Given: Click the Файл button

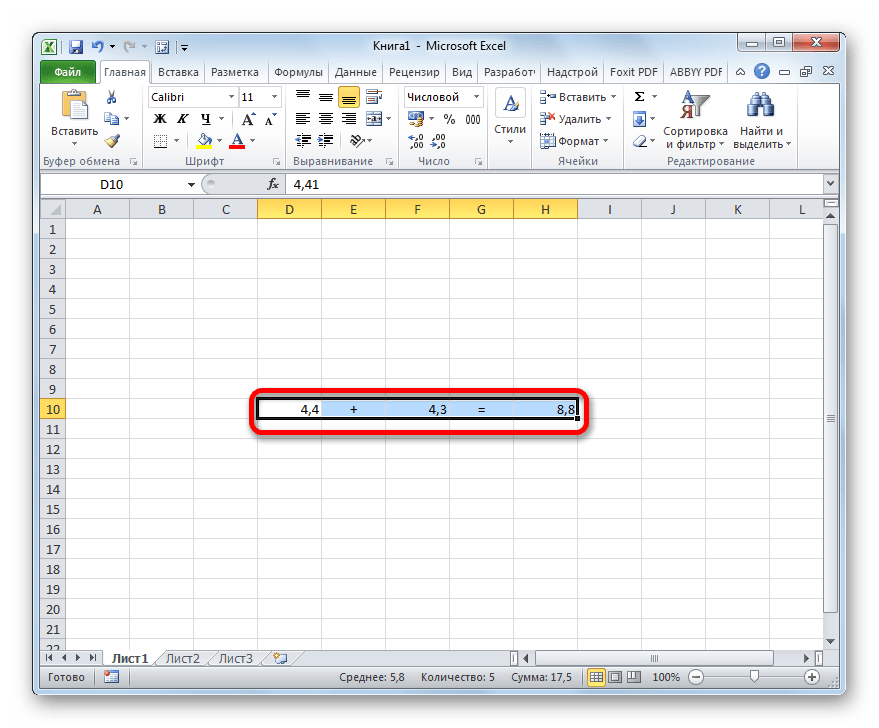Looking at the screenshot, I should click(68, 72).
